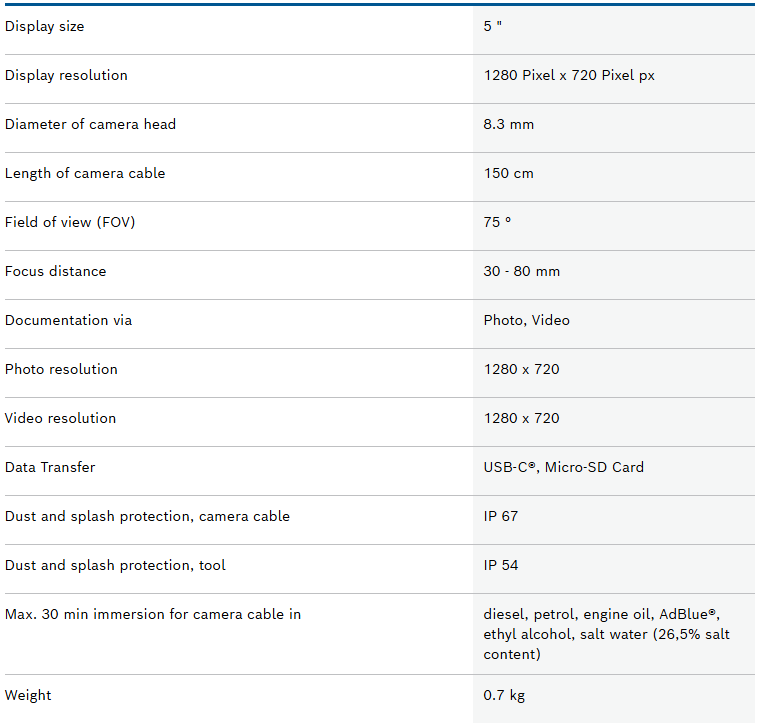Select the IP 54 value
758x723 pixels.
[x=501, y=566]
